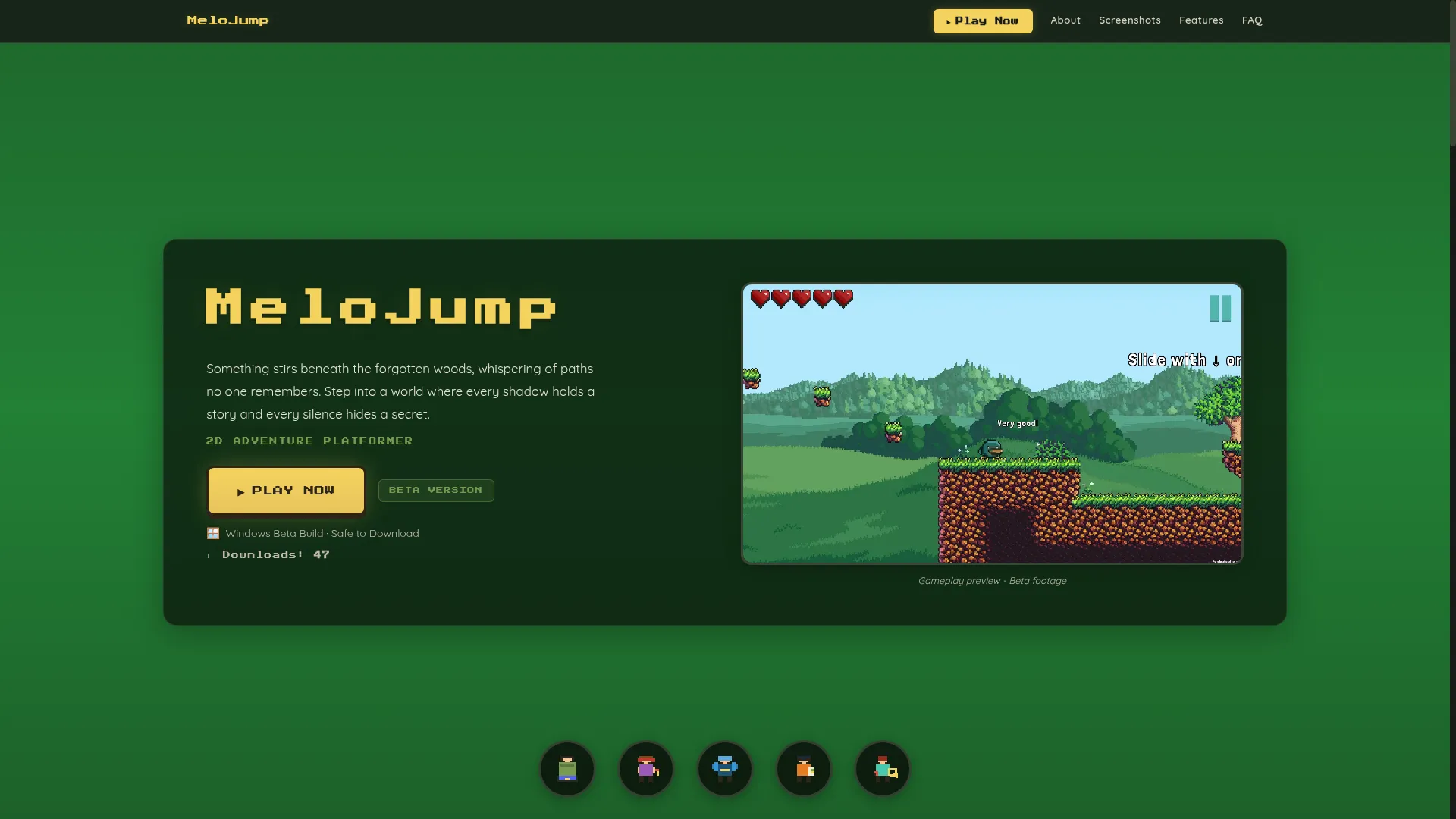Click the large MeloJump hero title

[x=381, y=307]
